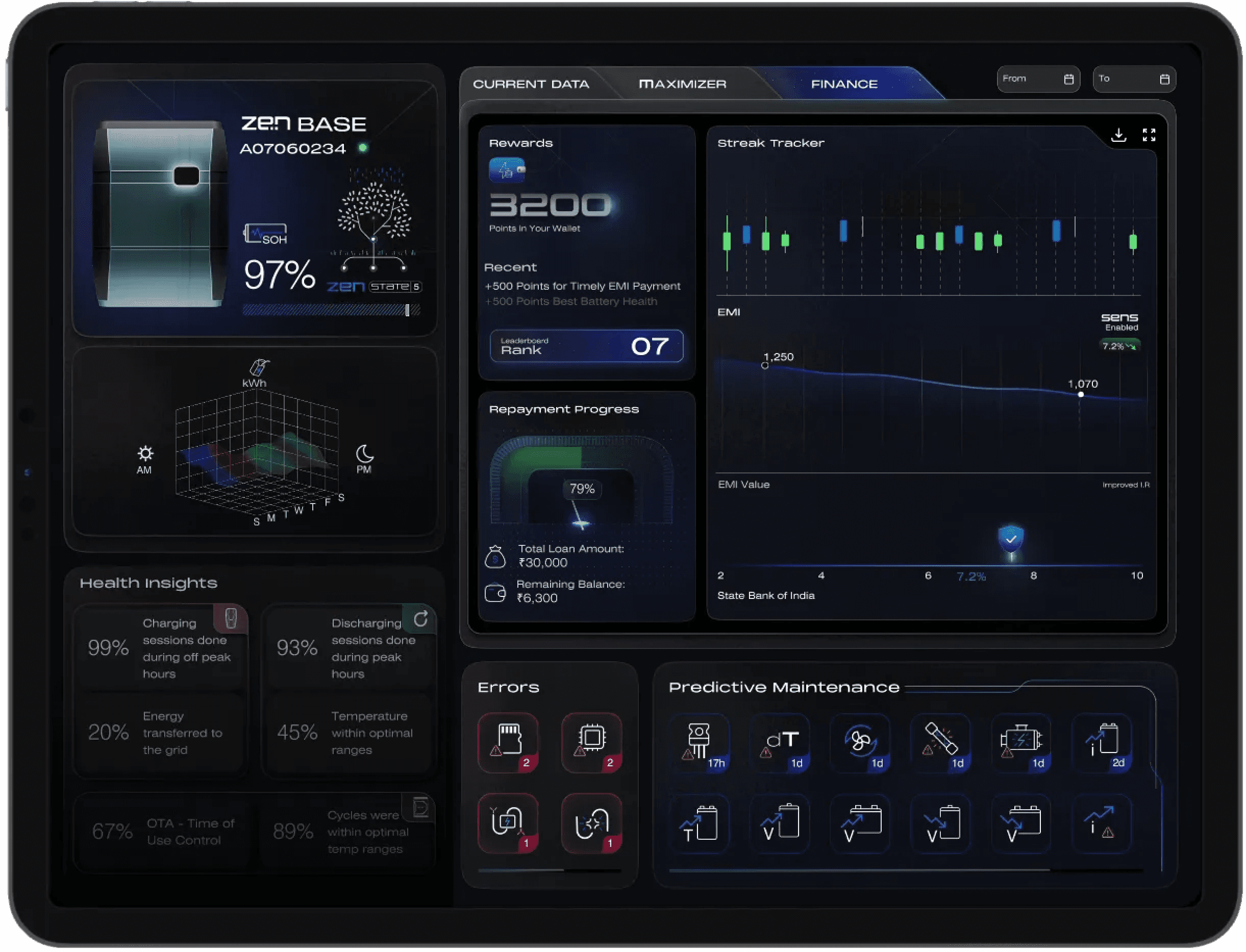Switch to the Current Data tab

531,84
